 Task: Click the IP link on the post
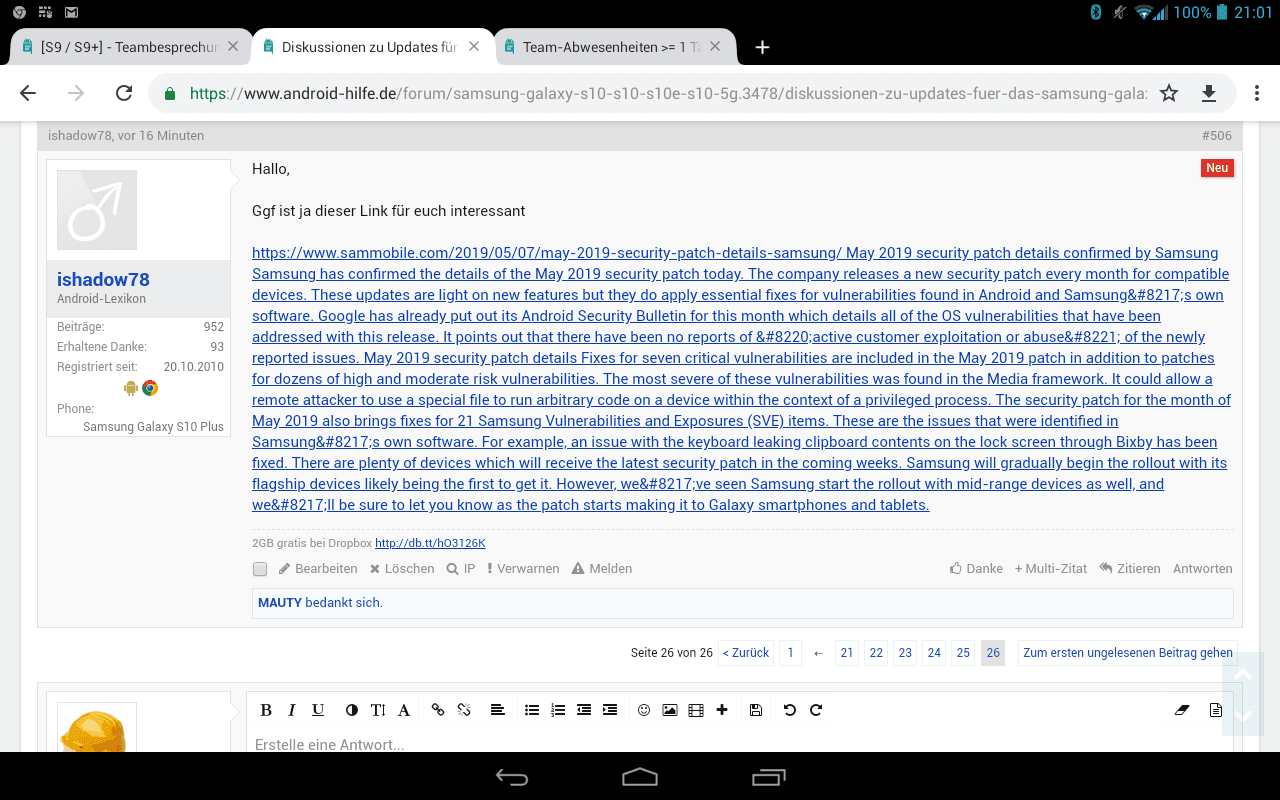coord(461,568)
